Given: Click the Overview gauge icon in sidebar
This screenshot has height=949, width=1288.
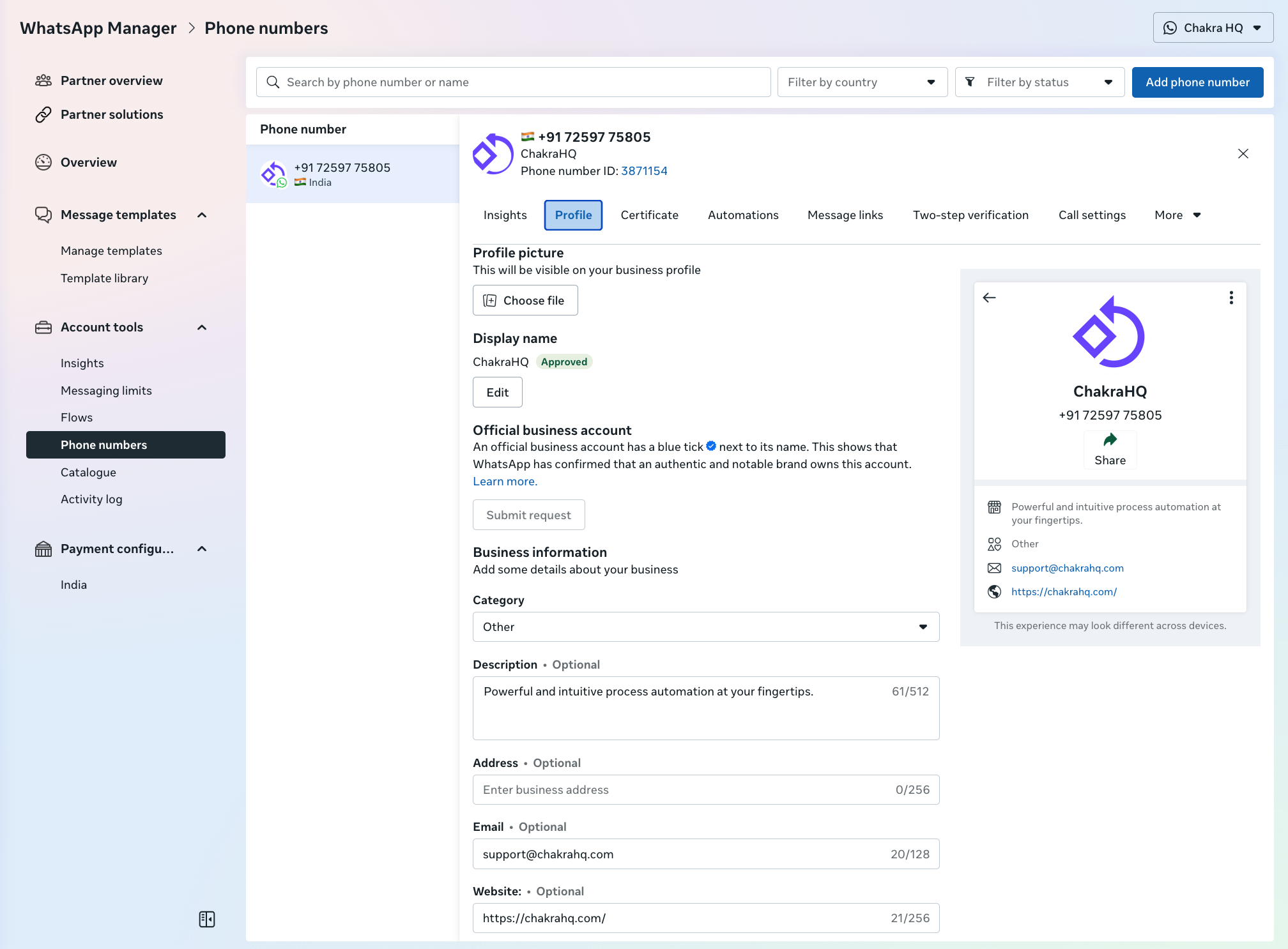Looking at the screenshot, I should [x=43, y=162].
